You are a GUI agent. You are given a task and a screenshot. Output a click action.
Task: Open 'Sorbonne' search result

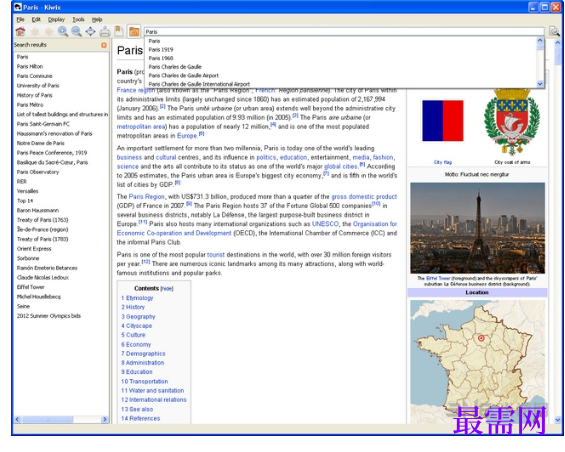click(28, 258)
